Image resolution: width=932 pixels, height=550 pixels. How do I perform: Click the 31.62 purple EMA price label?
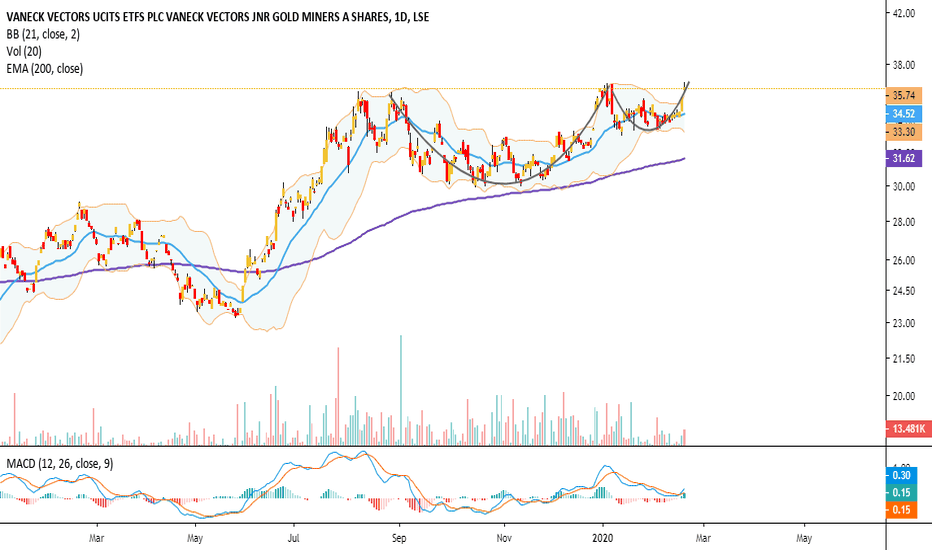[903, 158]
